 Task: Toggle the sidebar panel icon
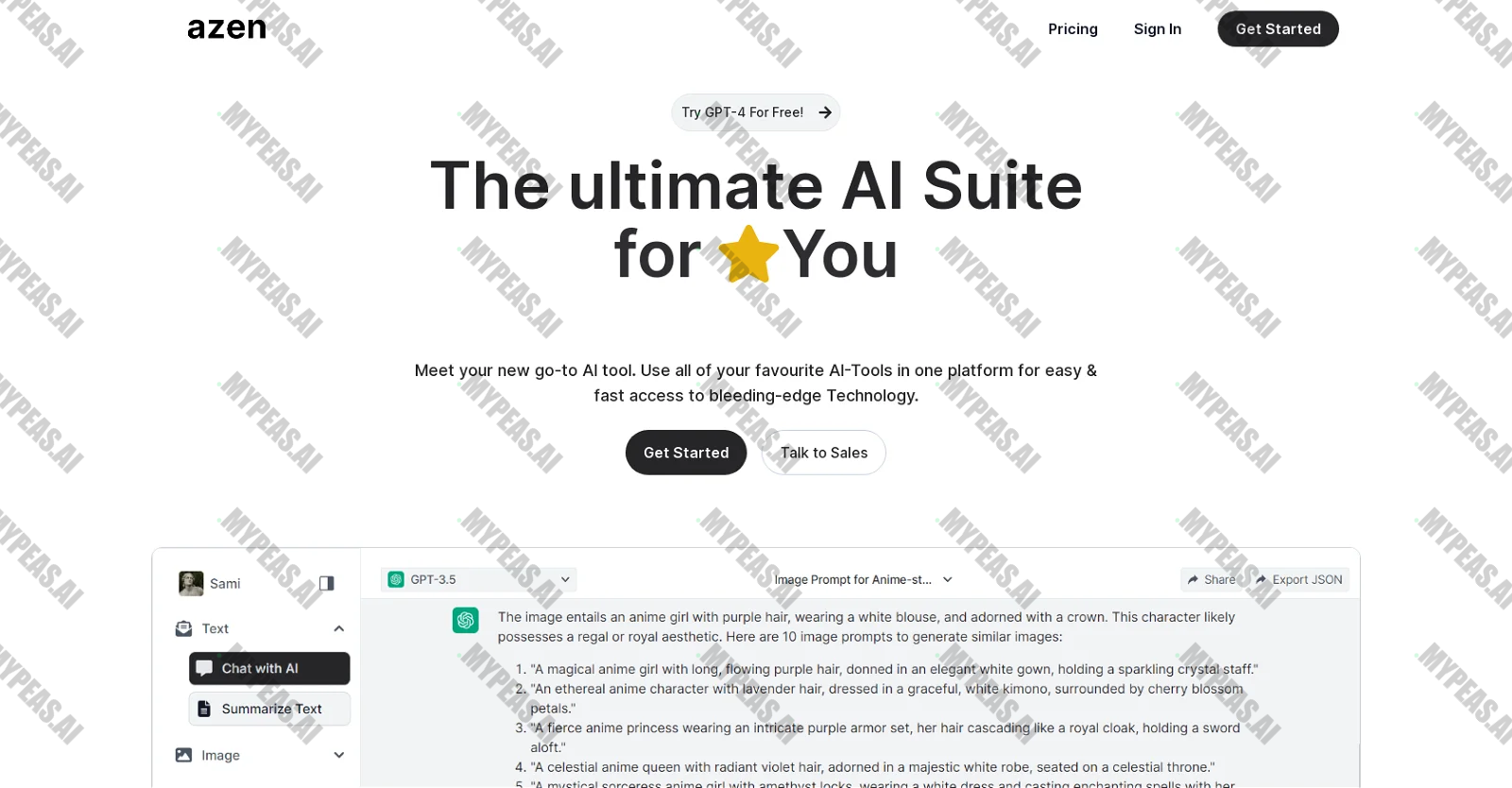point(327,583)
